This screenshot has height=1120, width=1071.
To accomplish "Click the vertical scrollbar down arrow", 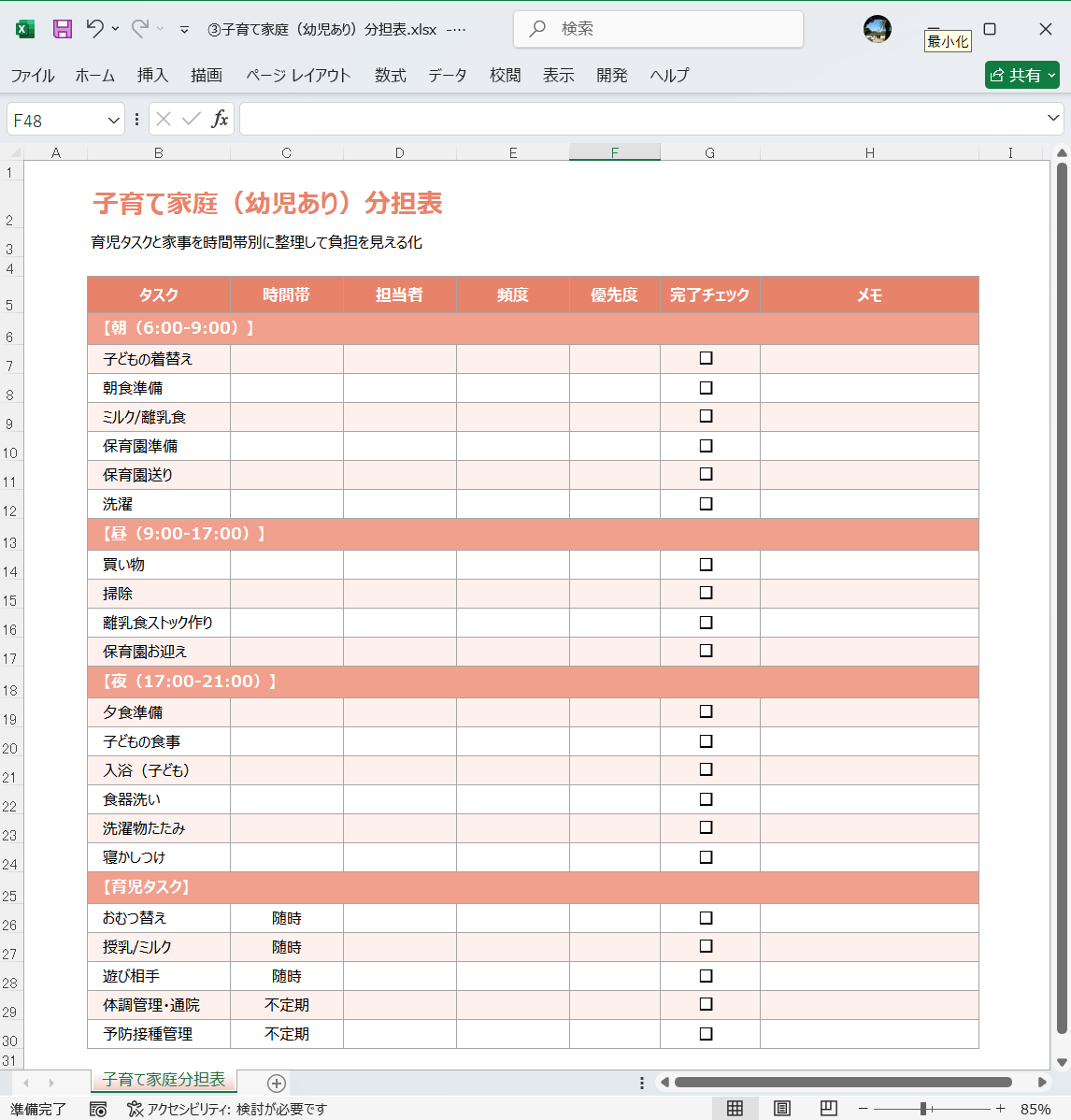I will coord(1062,1062).
